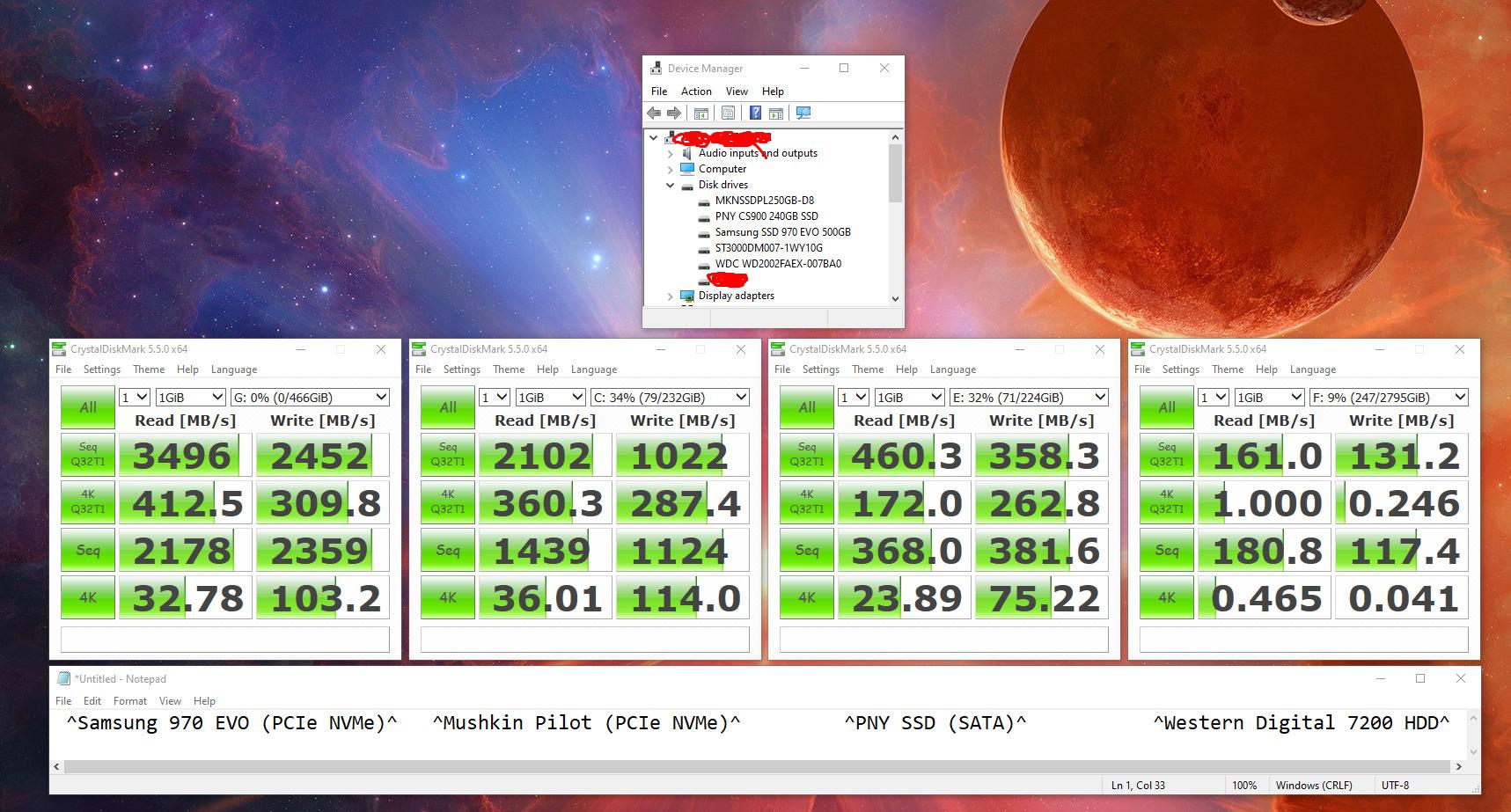Screen dimensions: 1511x812
Task: Run the plain Seq test in the C: window
Action: coord(448,550)
